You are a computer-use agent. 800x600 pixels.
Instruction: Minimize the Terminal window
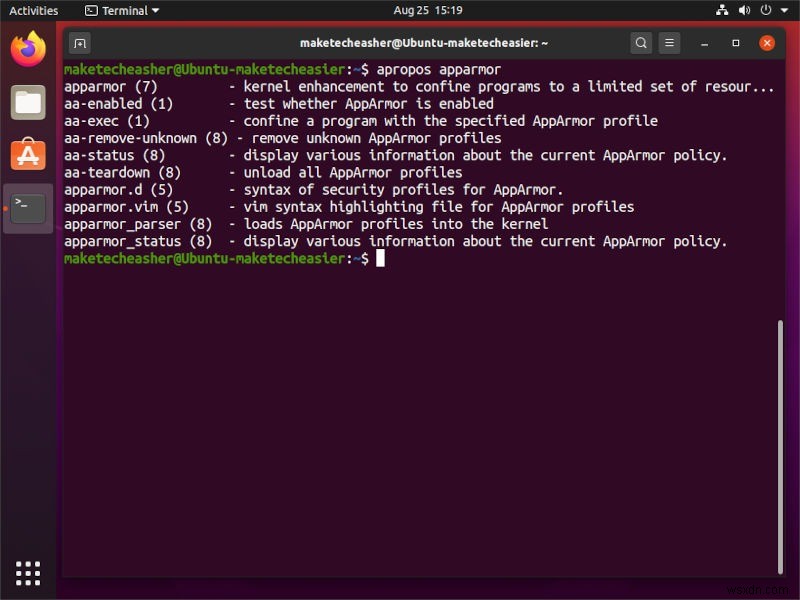pyautogui.click(x=705, y=43)
